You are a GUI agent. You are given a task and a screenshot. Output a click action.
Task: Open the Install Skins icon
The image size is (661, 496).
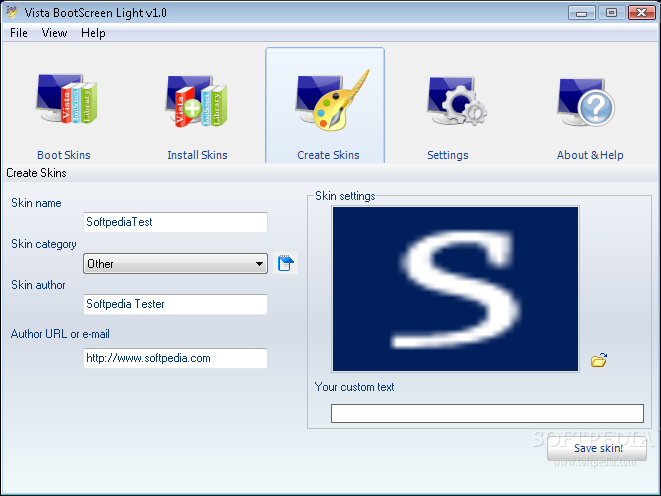196,101
